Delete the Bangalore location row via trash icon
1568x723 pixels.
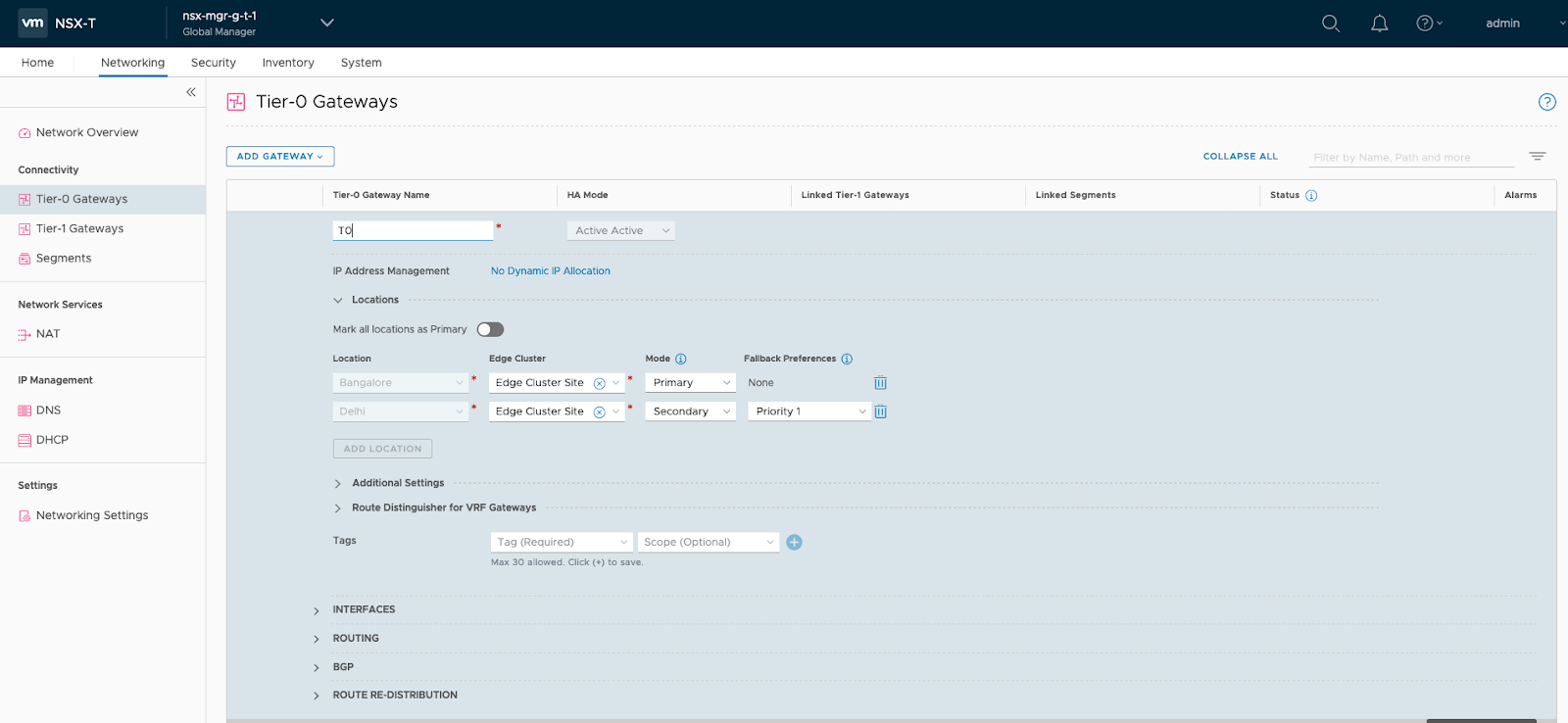(x=880, y=383)
